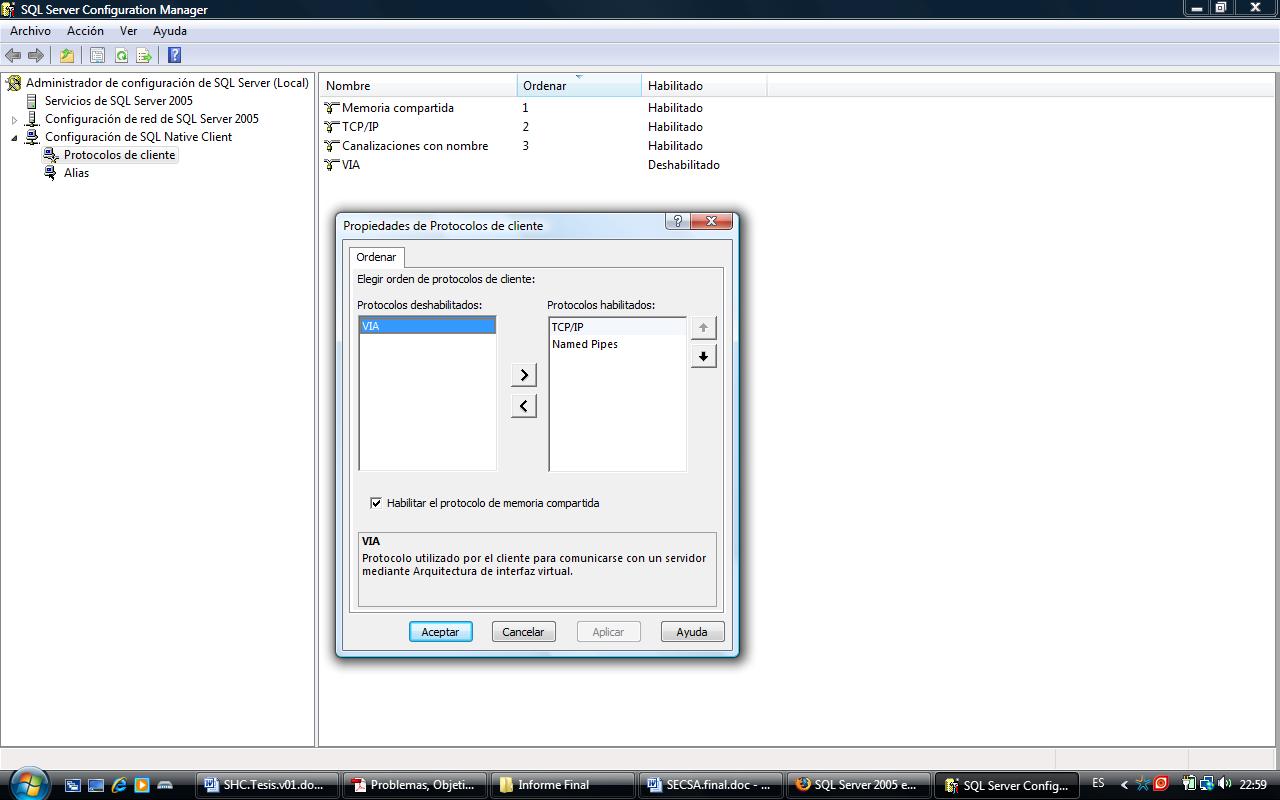This screenshot has height=800, width=1280.
Task: Click the 22:59 clock in taskbar
Action: point(1253,785)
